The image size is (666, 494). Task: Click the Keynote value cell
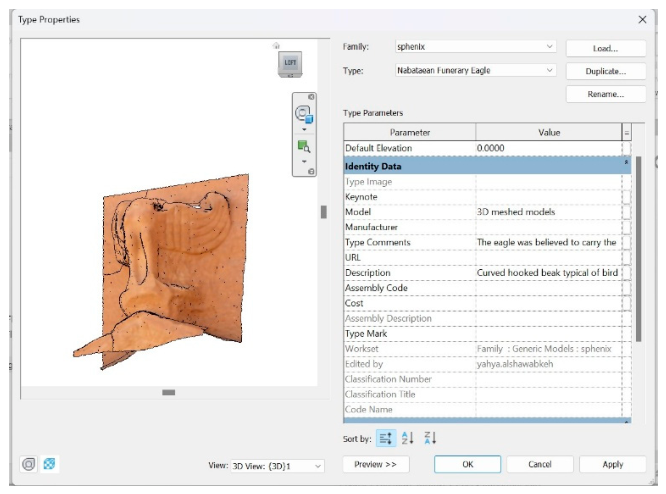tap(548, 197)
